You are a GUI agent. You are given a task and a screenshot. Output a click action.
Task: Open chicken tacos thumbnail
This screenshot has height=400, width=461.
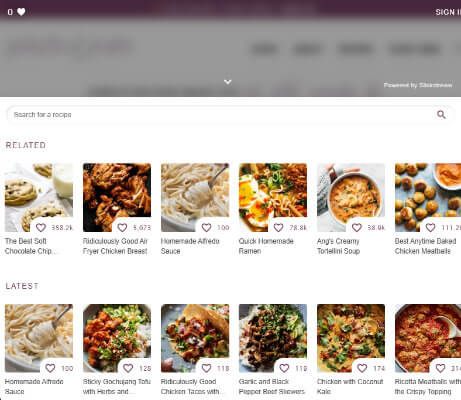pos(195,338)
